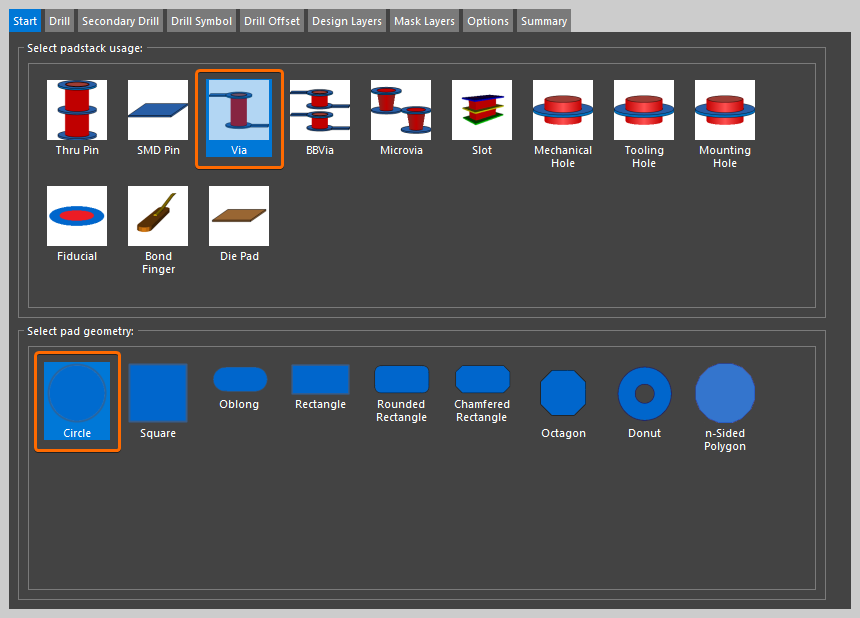Image resolution: width=860 pixels, height=618 pixels.
Task: Switch to the Drill tab
Action: (60, 21)
